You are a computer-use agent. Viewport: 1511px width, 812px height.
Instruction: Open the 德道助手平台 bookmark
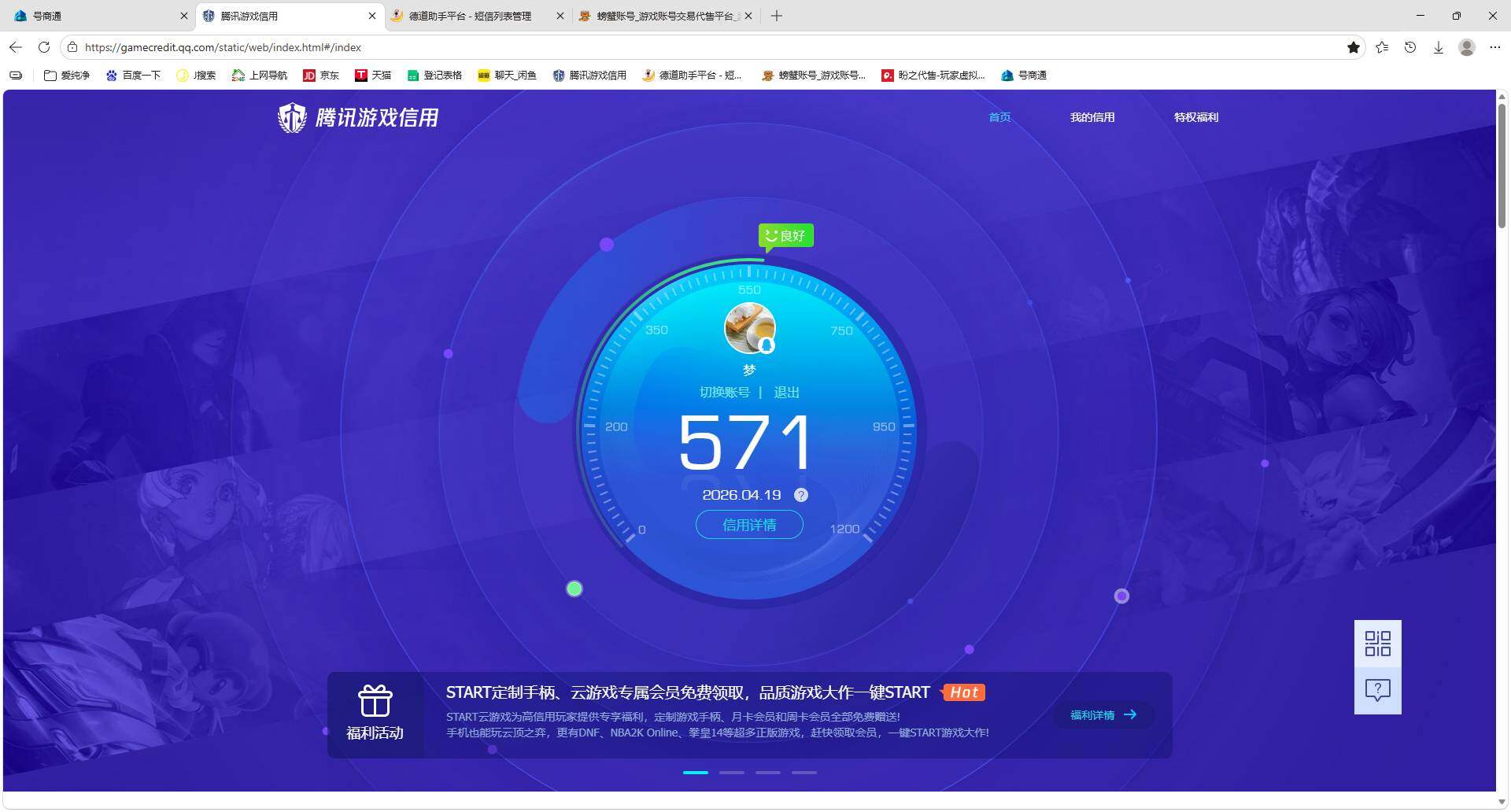(692, 76)
